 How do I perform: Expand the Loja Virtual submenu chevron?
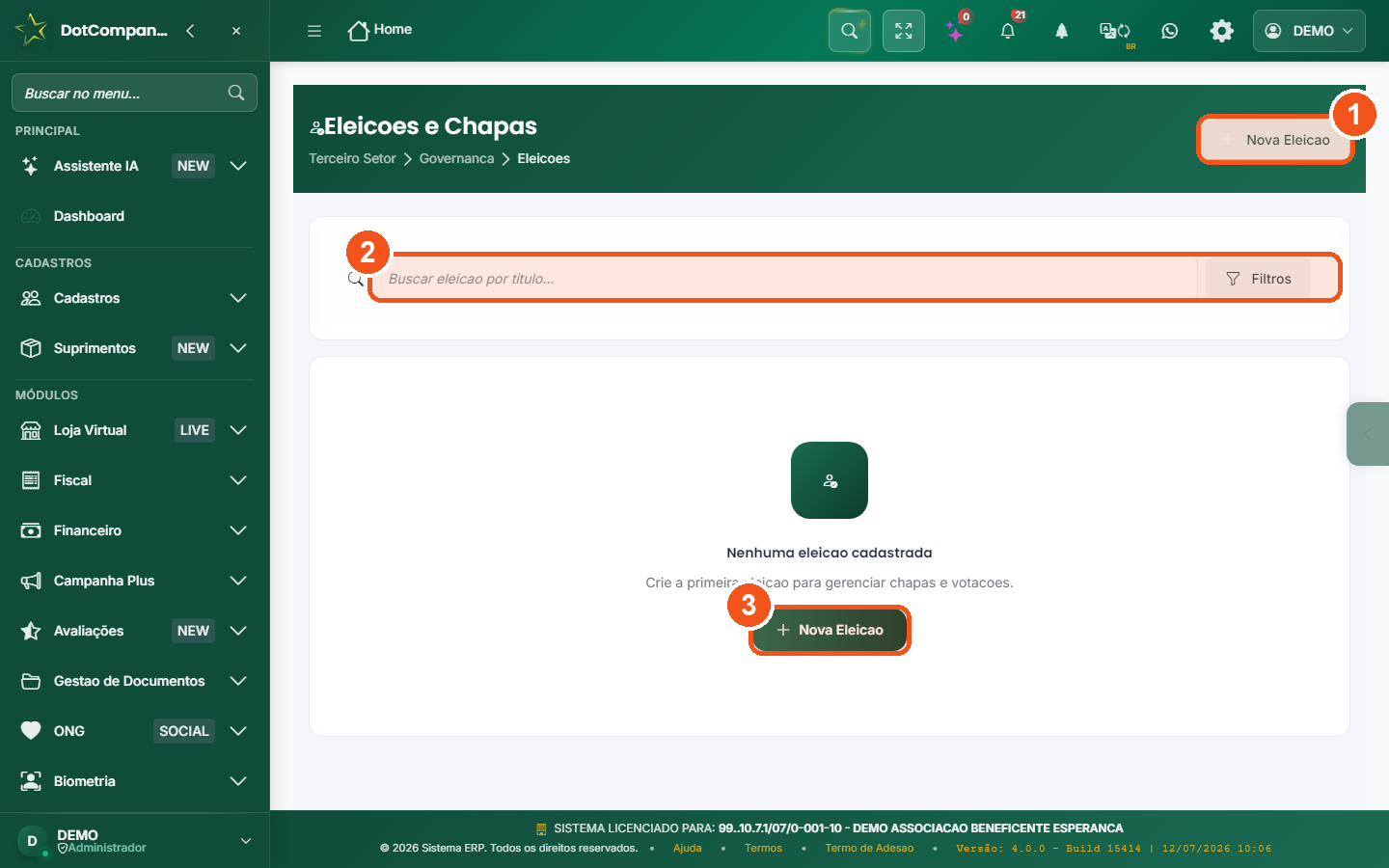click(238, 430)
